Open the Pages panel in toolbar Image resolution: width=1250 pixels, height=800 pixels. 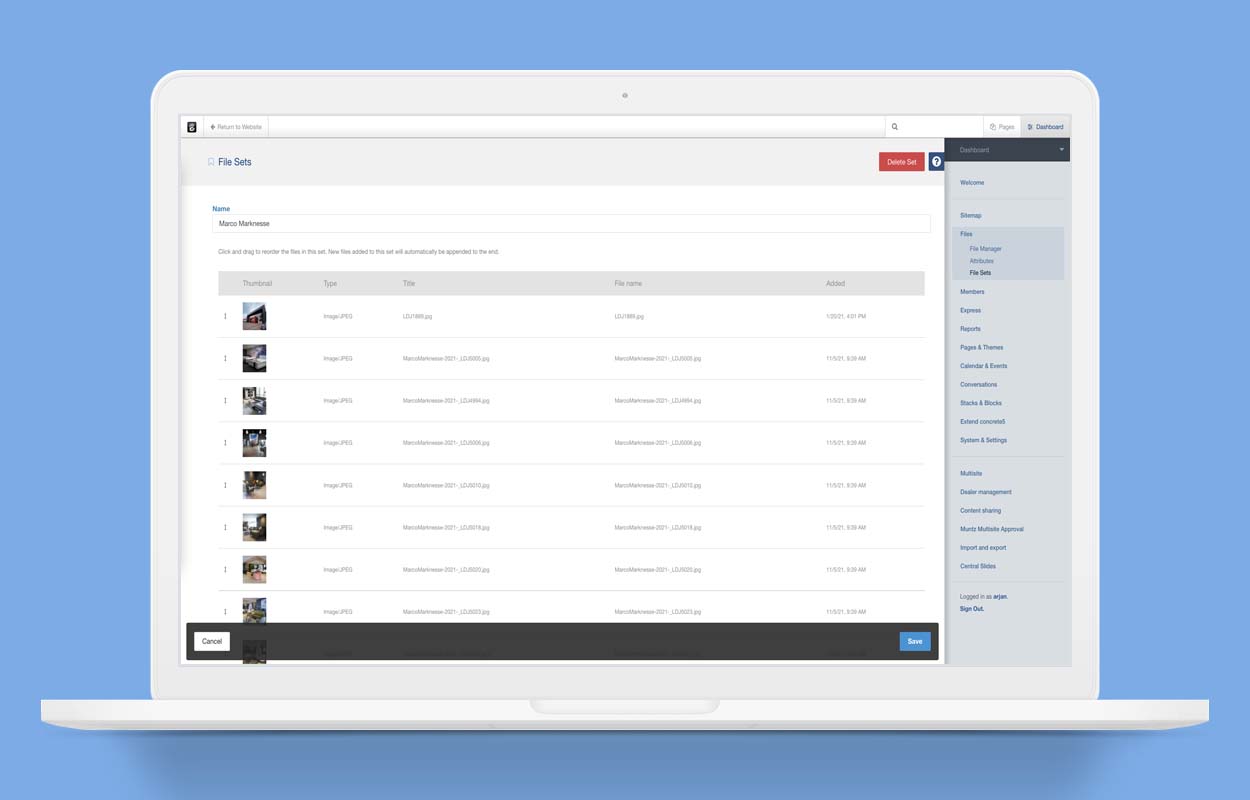[x=1002, y=127]
